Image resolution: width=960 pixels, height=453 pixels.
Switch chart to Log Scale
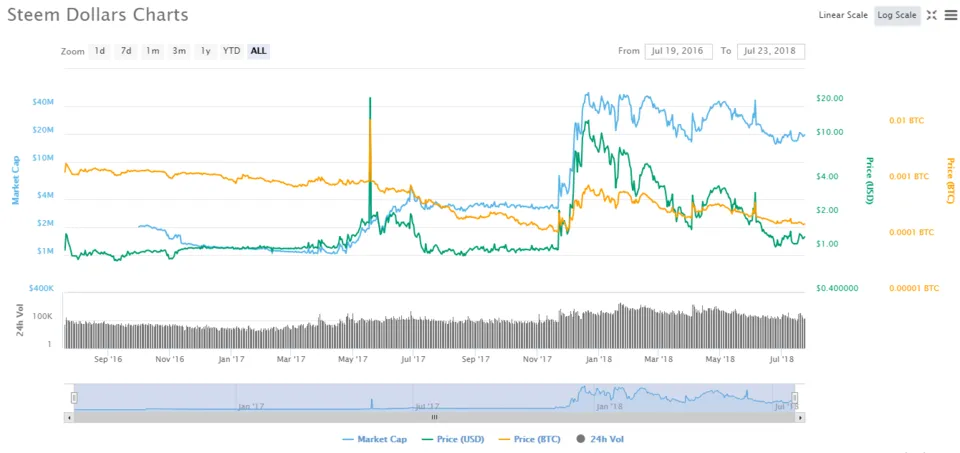[x=897, y=15]
